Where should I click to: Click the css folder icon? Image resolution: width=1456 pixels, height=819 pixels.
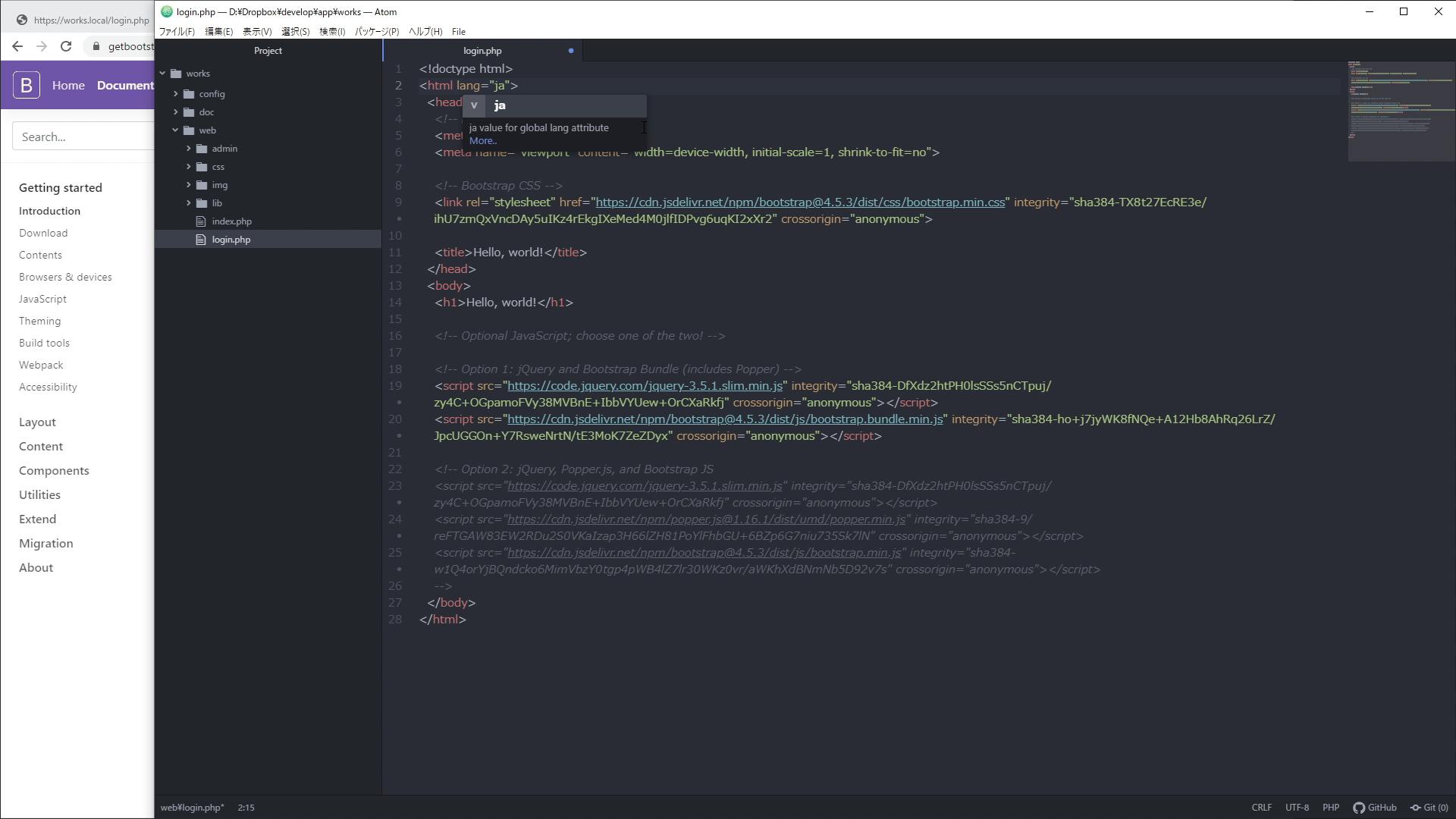click(x=202, y=167)
